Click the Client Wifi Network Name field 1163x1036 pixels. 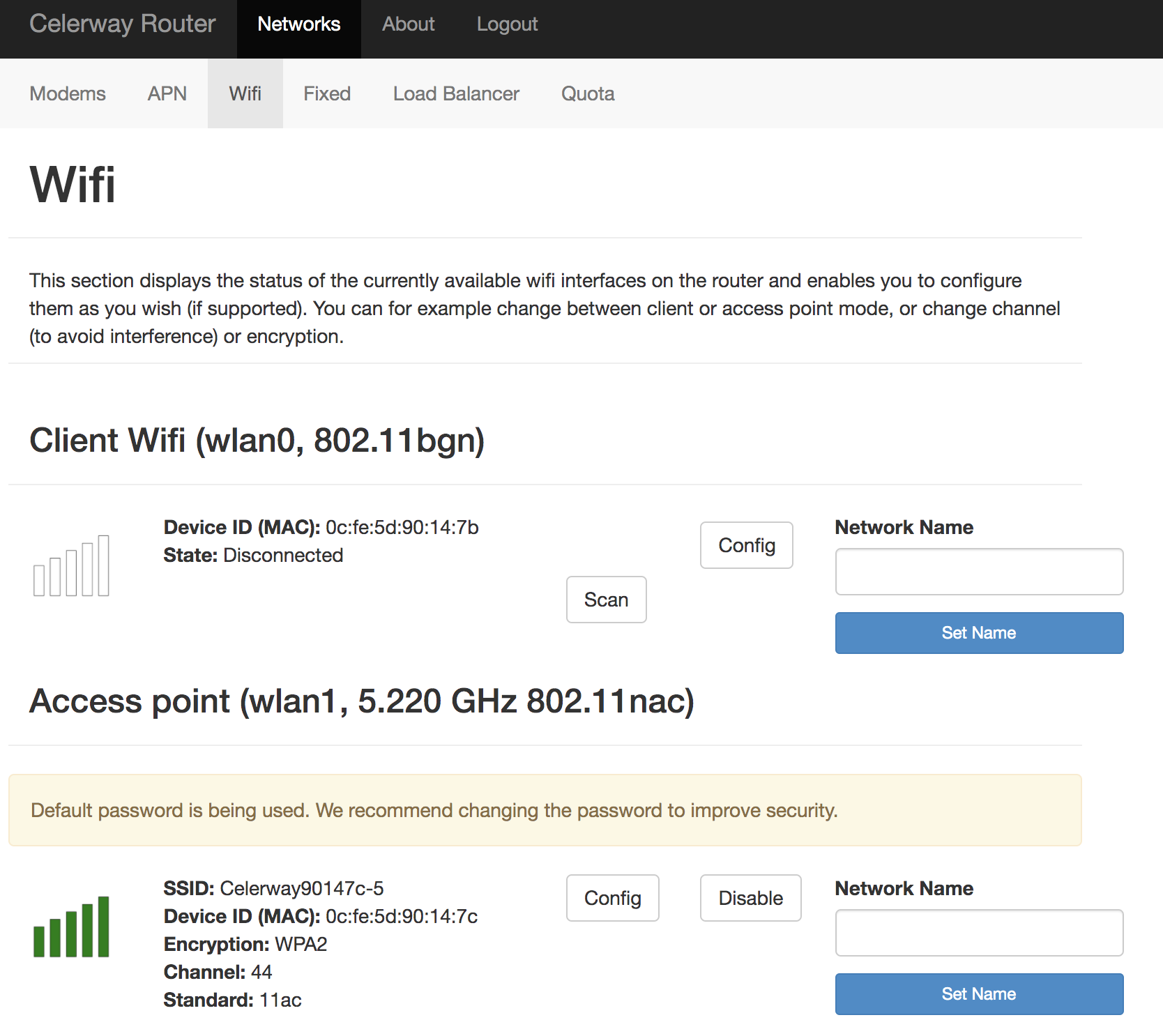coord(979,571)
